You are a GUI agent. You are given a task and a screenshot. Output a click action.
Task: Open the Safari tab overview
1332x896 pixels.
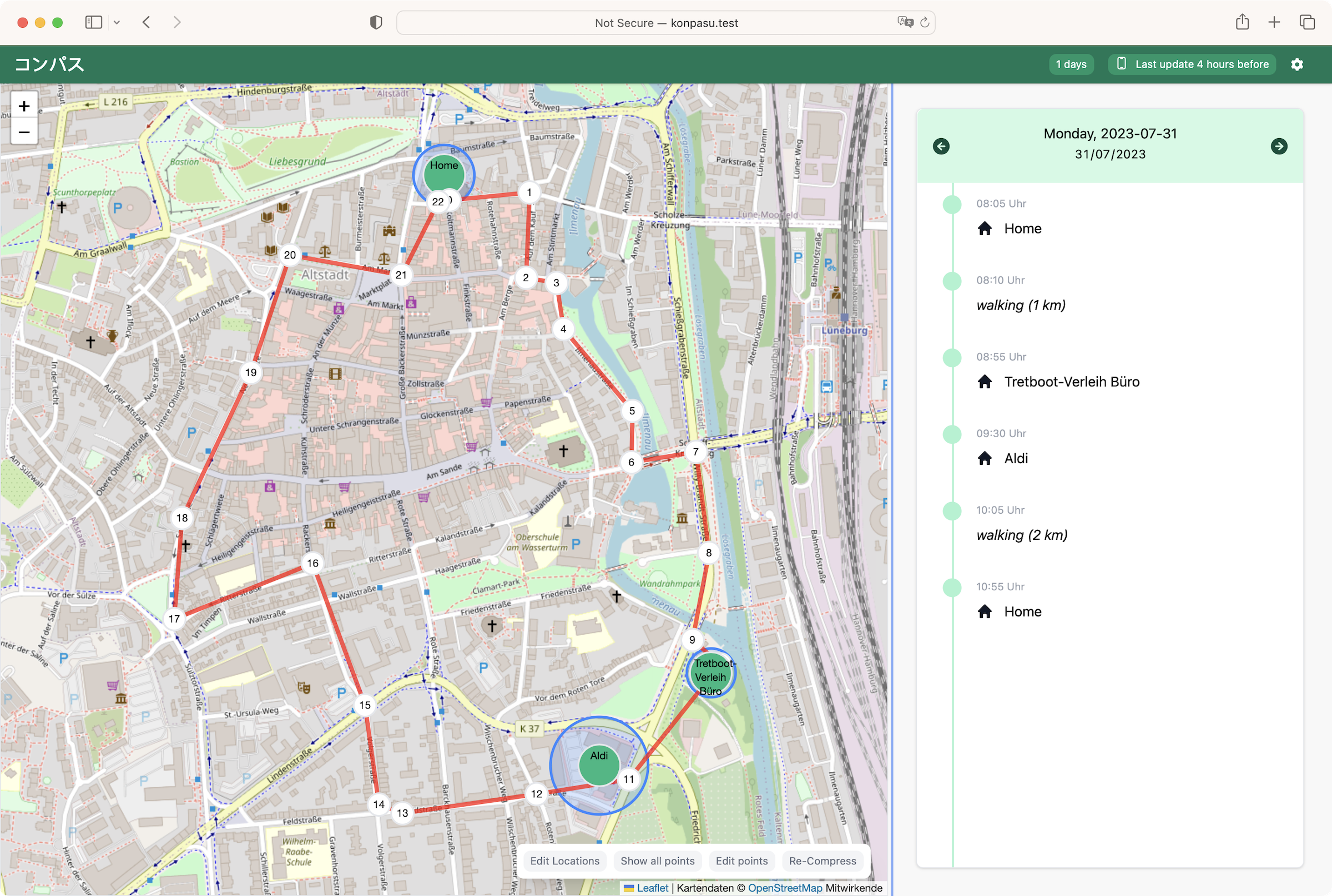(1307, 22)
